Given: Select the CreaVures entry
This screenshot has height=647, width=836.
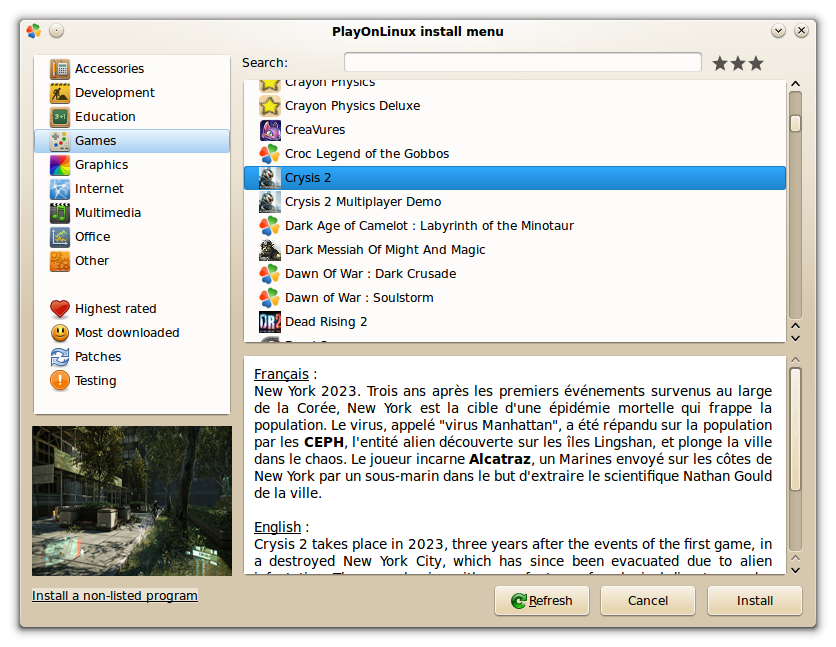Looking at the screenshot, I should (515, 130).
